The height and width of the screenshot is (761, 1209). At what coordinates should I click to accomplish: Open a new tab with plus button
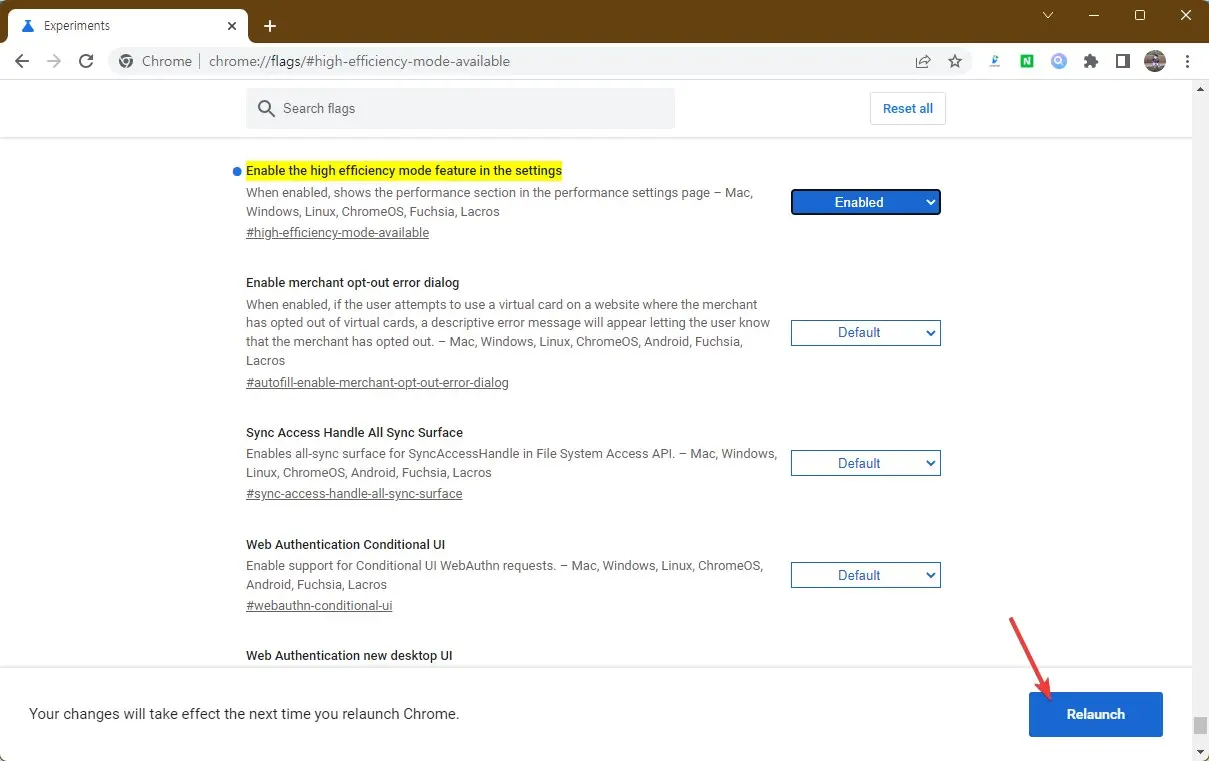tap(270, 26)
